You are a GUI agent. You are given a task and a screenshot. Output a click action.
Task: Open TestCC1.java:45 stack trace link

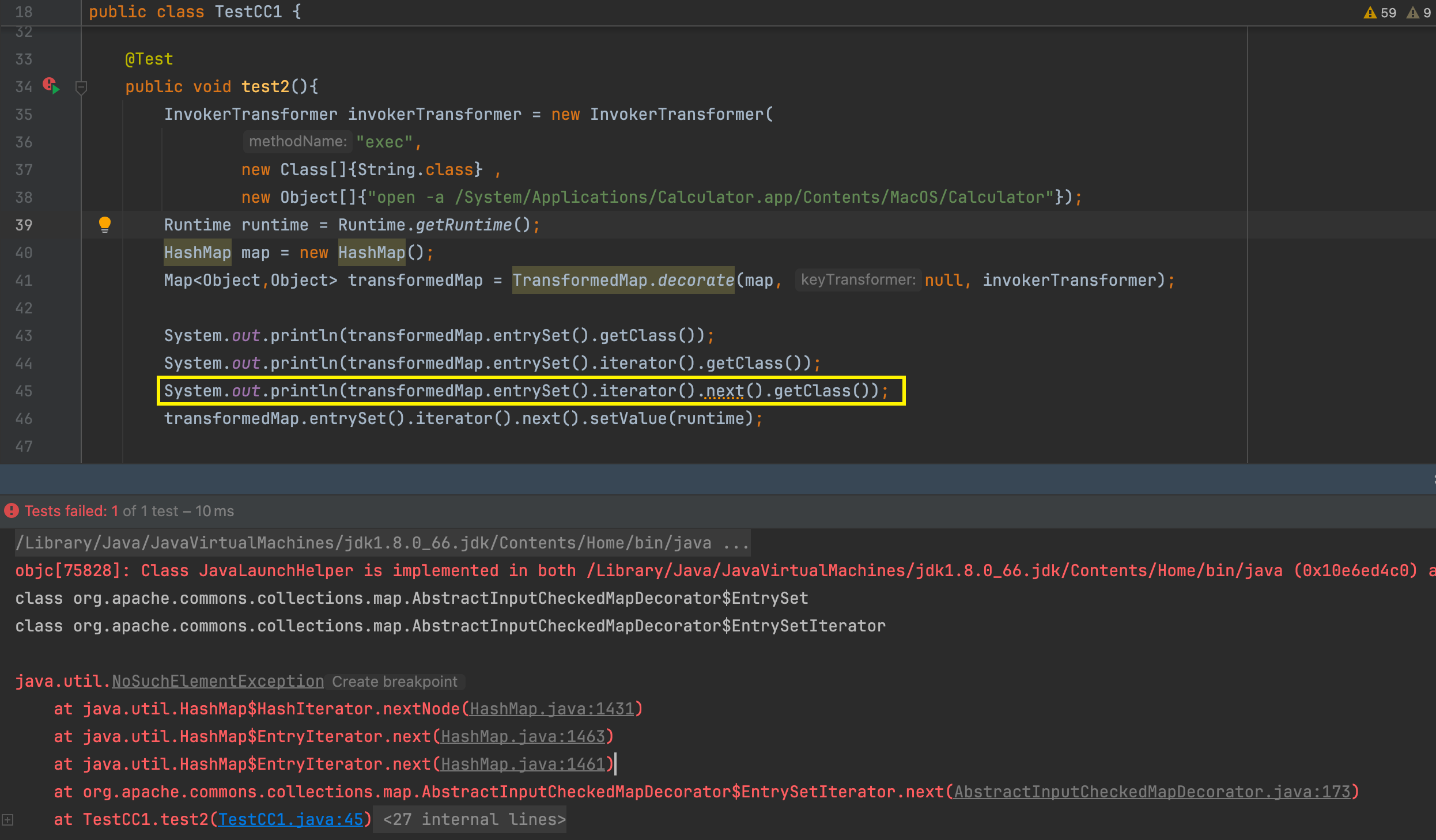click(x=290, y=819)
